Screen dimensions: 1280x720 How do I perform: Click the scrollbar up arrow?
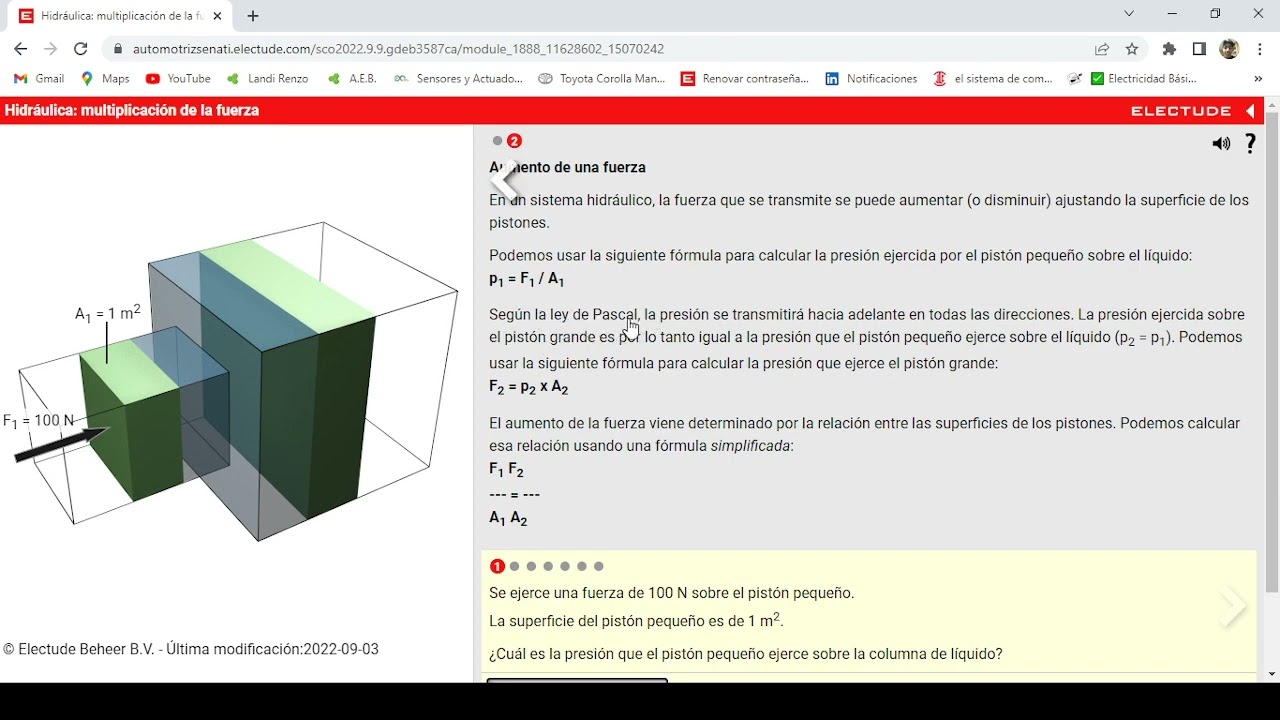1272,104
